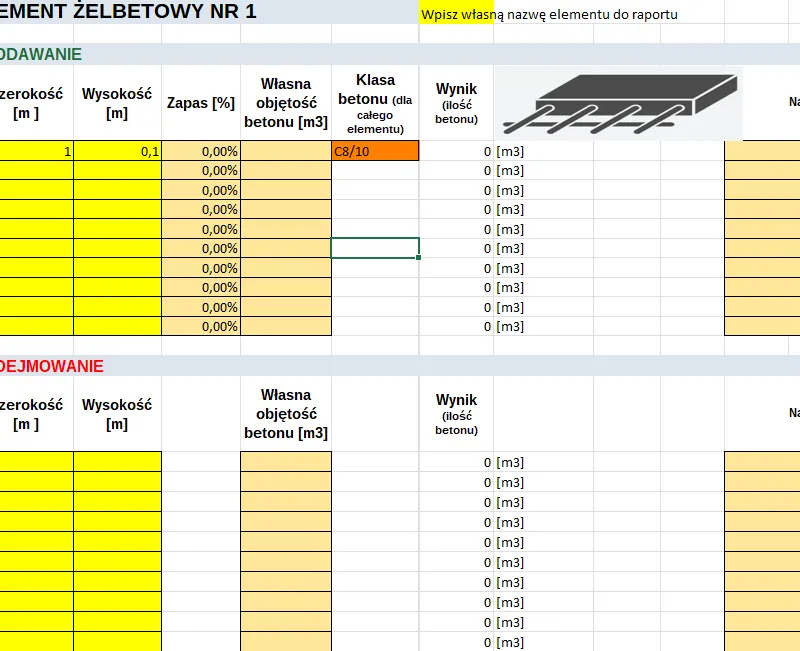Select the orange C8/10 concrete class cell
The height and width of the screenshot is (651, 800).
pos(375,151)
